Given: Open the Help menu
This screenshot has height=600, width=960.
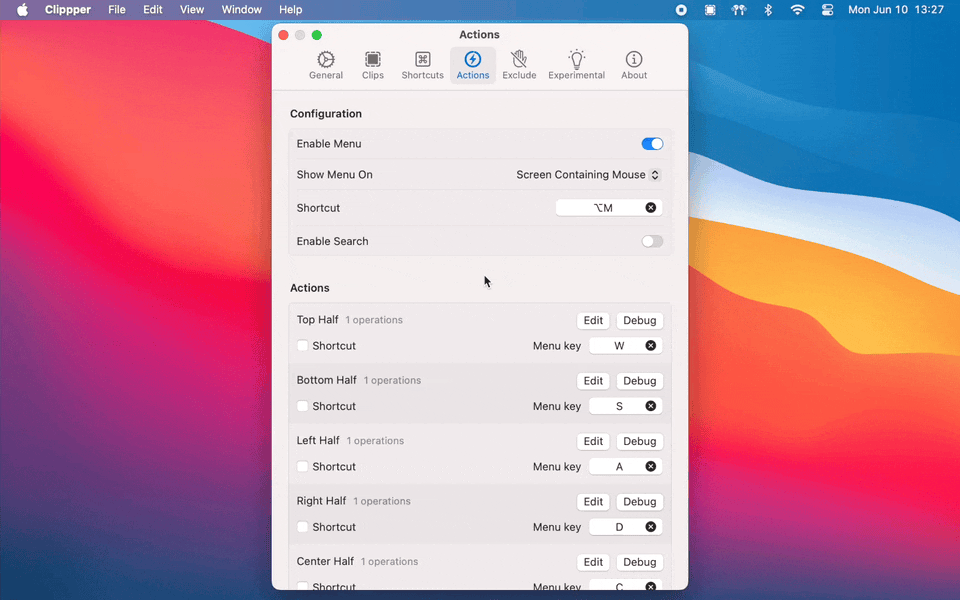Looking at the screenshot, I should [290, 10].
